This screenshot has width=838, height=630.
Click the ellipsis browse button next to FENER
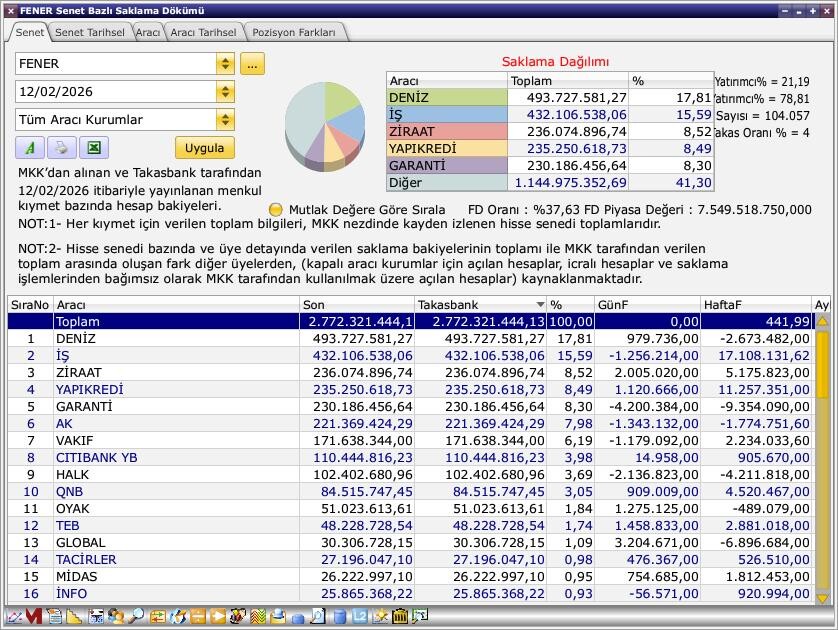tap(252, 64)
